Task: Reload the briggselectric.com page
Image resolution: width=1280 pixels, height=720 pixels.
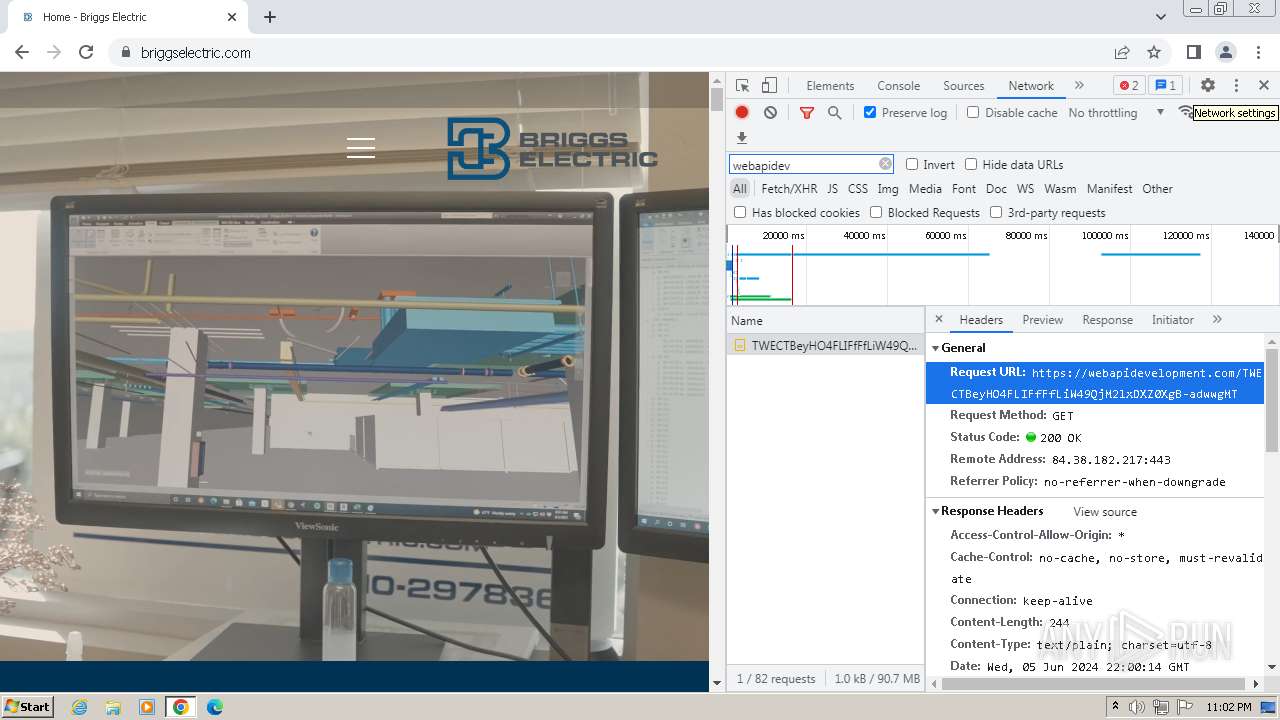Action: 86,52
